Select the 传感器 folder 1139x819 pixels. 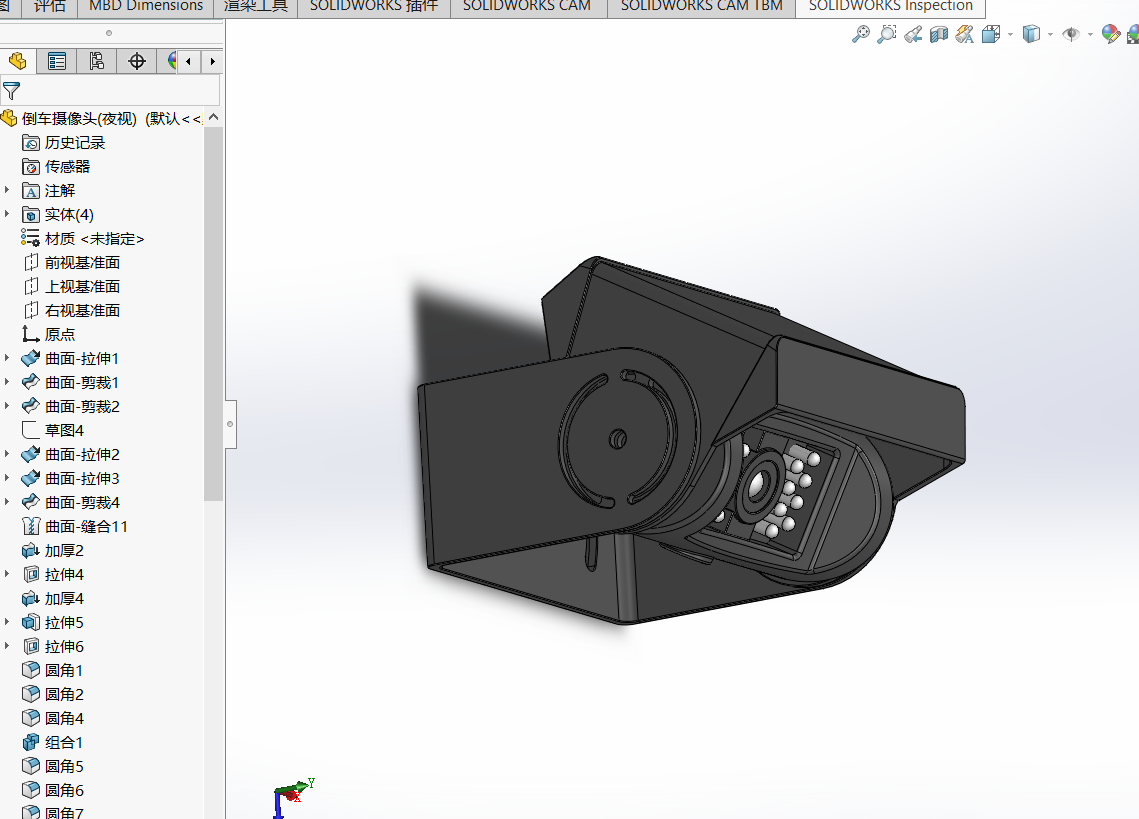(x=68, y=166)
